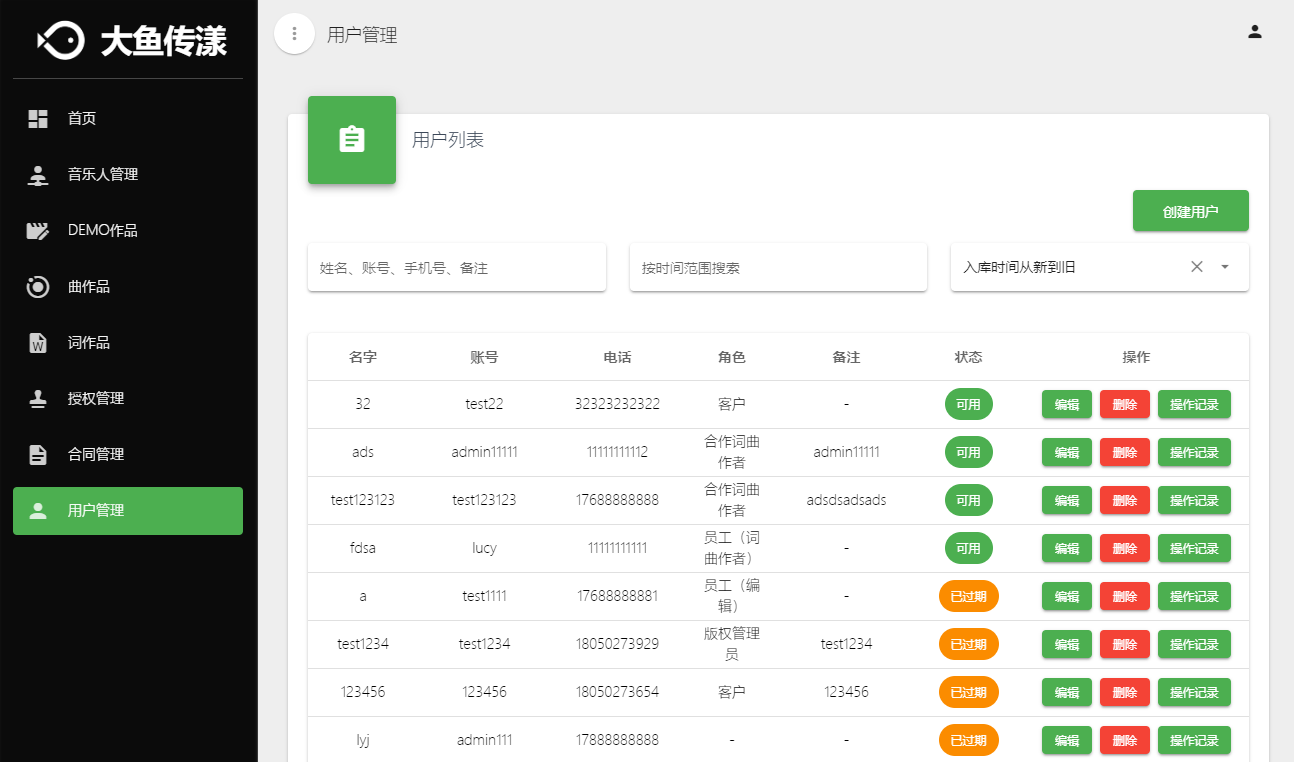Click the DEMO作品 clapperboard icon
Image resolution: width=1294 pixels, height=762 pixels.
(x=38, y=231)
